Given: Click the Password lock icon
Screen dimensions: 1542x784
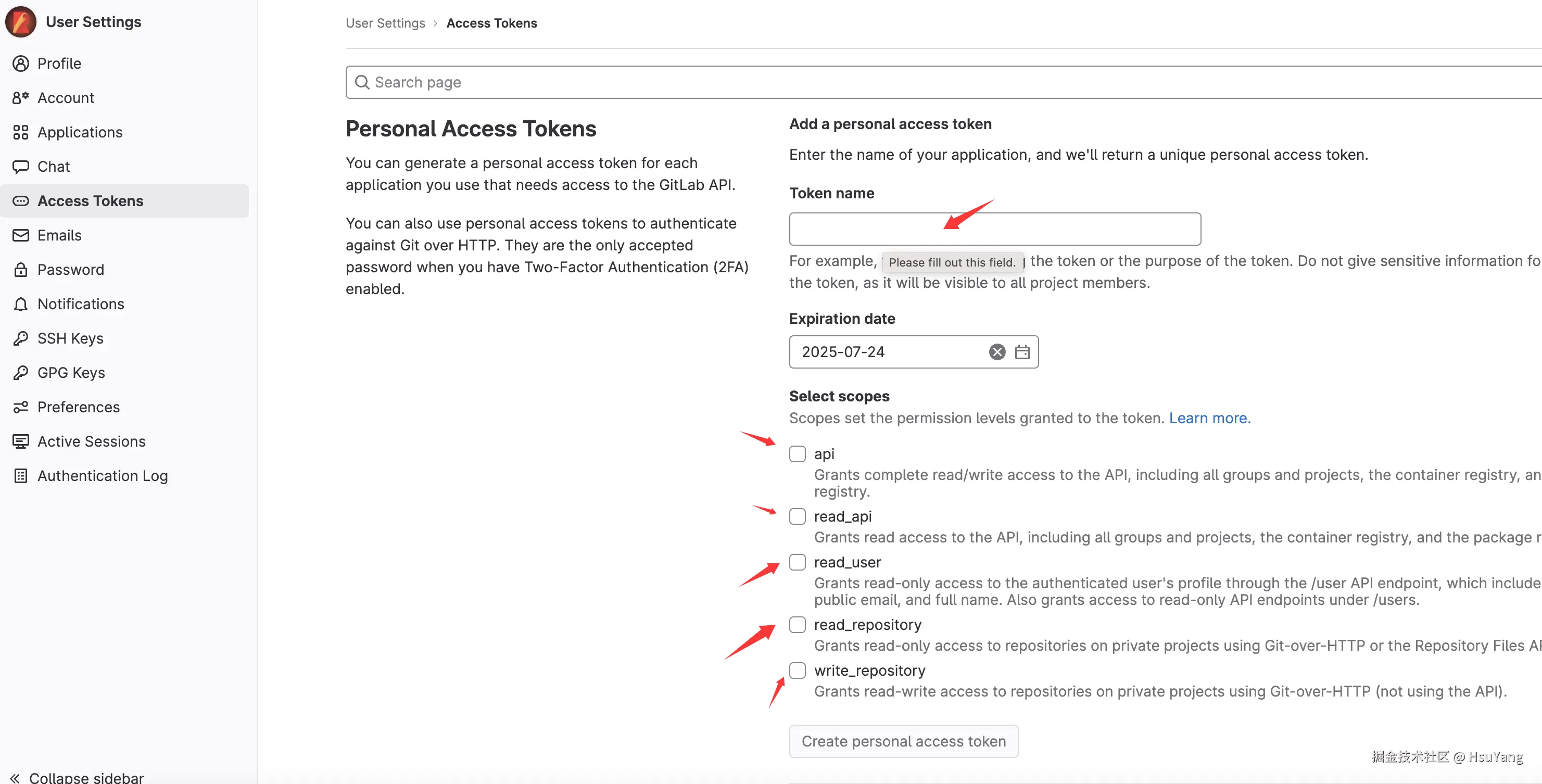Looking at the screenshot, I should pos(20,269).
